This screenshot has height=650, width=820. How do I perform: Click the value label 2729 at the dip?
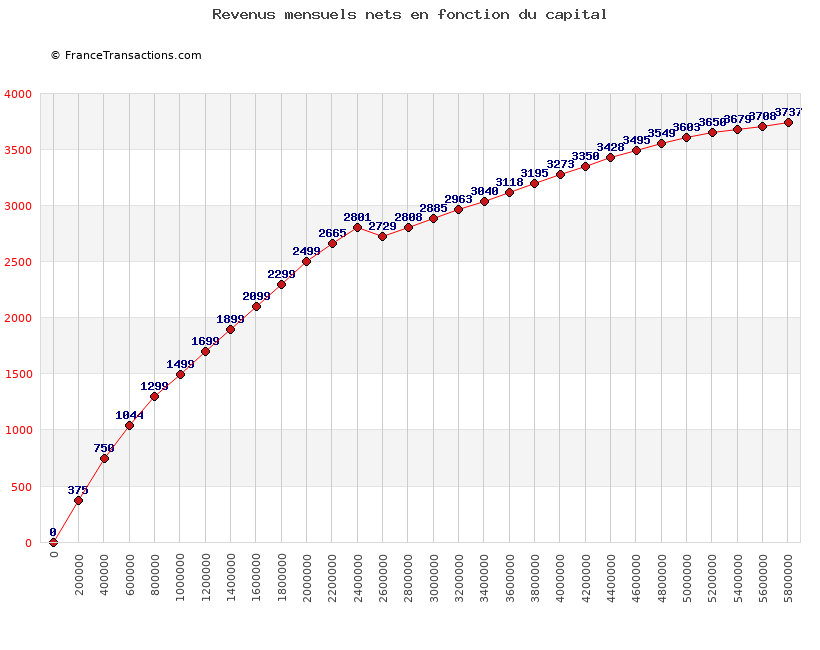[382, 226]
